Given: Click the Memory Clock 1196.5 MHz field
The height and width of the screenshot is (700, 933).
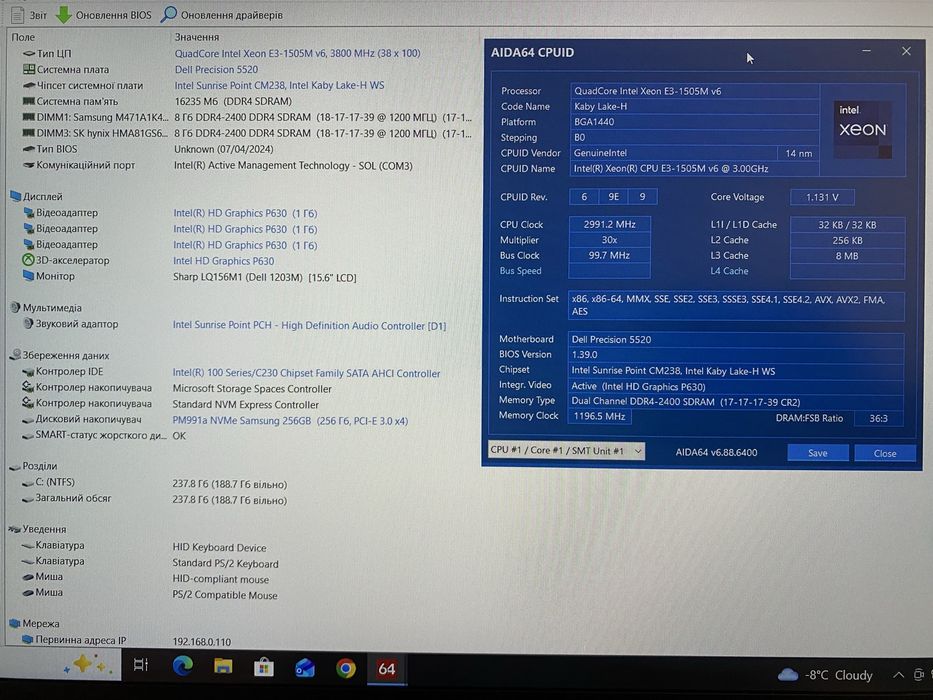Looking at the screenshot, I should point(599,416).
